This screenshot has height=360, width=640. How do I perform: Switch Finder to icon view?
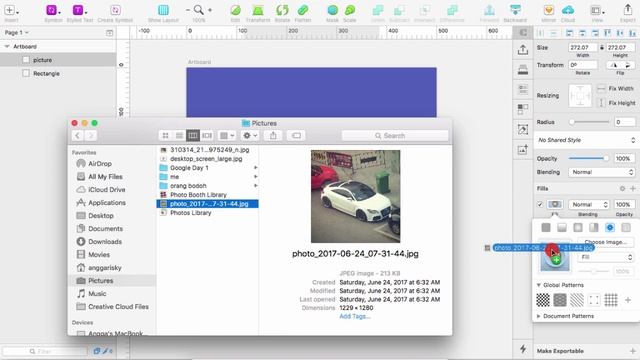coord(165,136)
